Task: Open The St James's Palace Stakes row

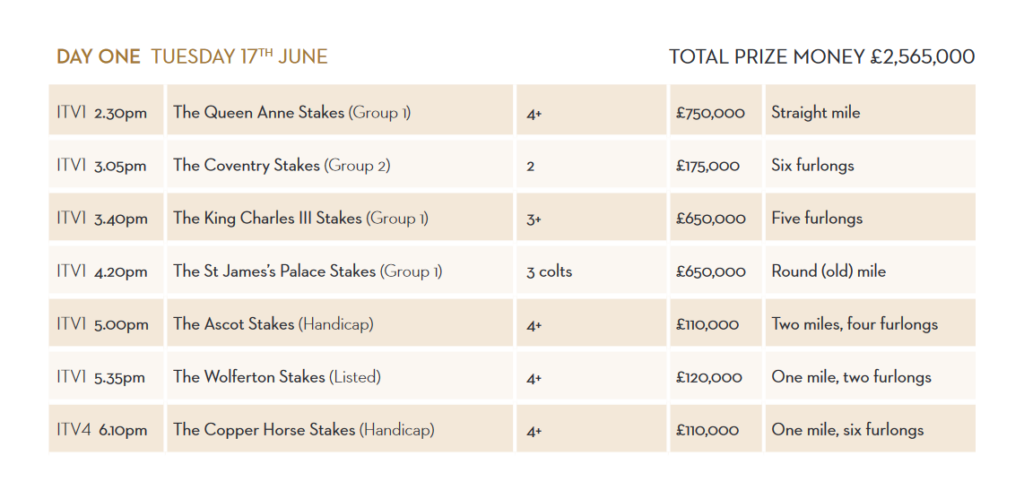Action: coord(512,270)
